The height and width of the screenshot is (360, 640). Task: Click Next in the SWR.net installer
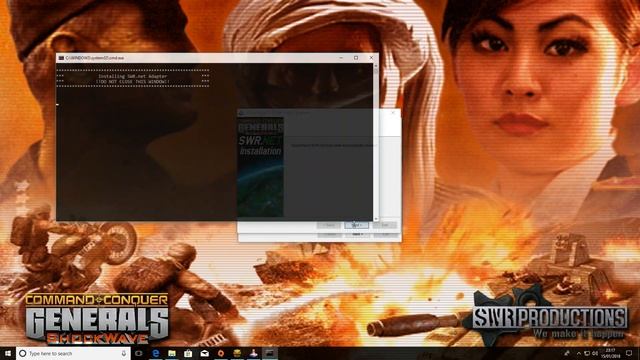[356, 225]
